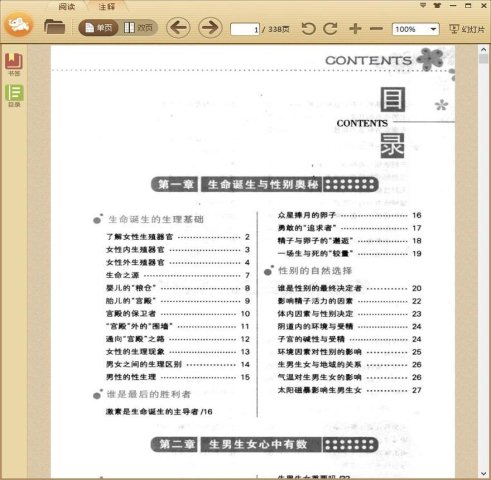Go to previous page with left arrow
491x480 pixels.
point(178,28)
